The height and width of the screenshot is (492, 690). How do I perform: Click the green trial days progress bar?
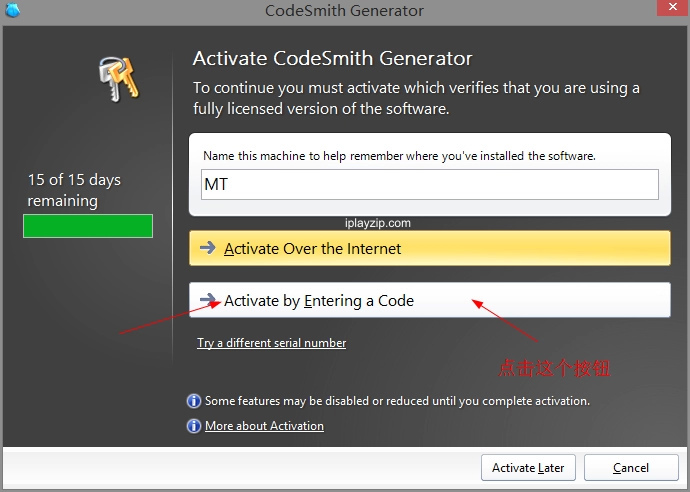(88, 226)
